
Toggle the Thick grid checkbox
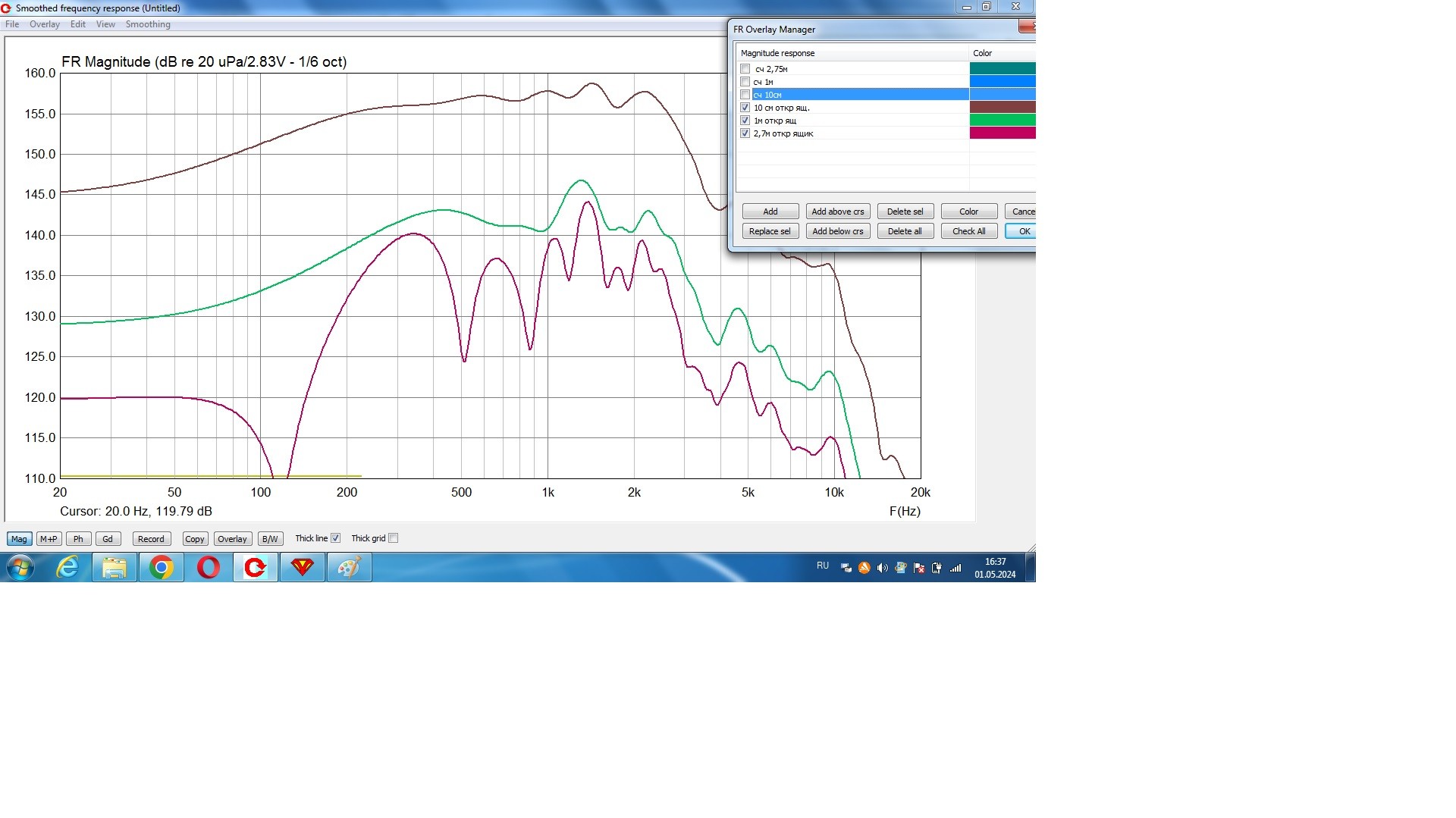click(x=393, y=538)
